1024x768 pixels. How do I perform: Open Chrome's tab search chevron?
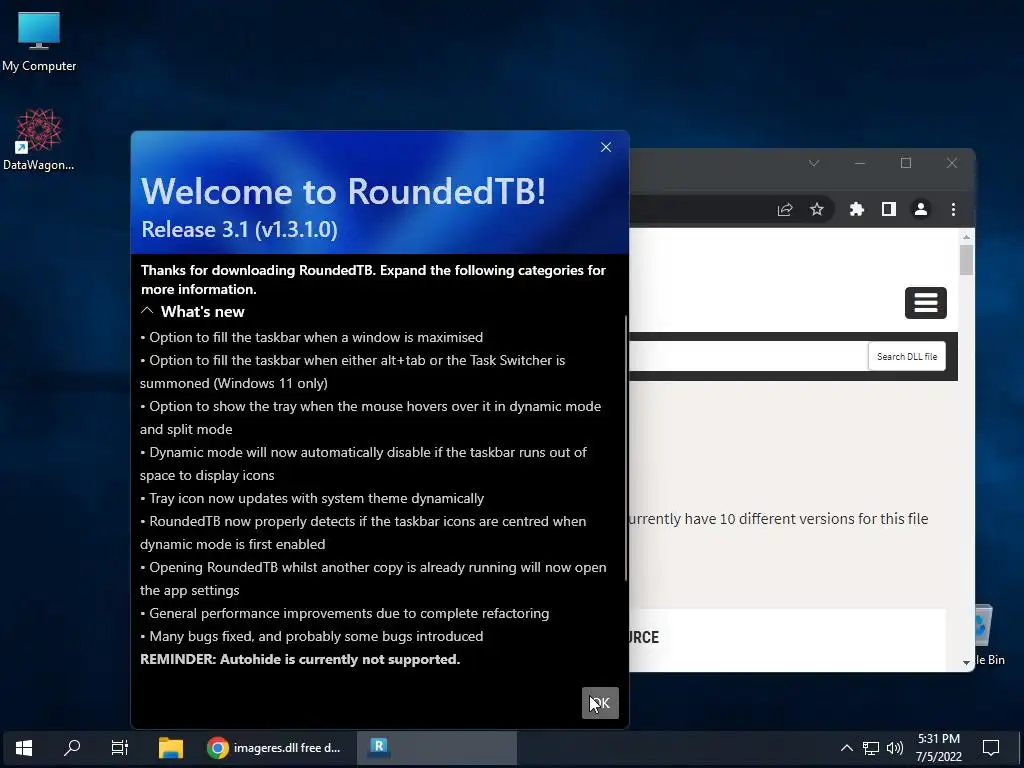814,163
